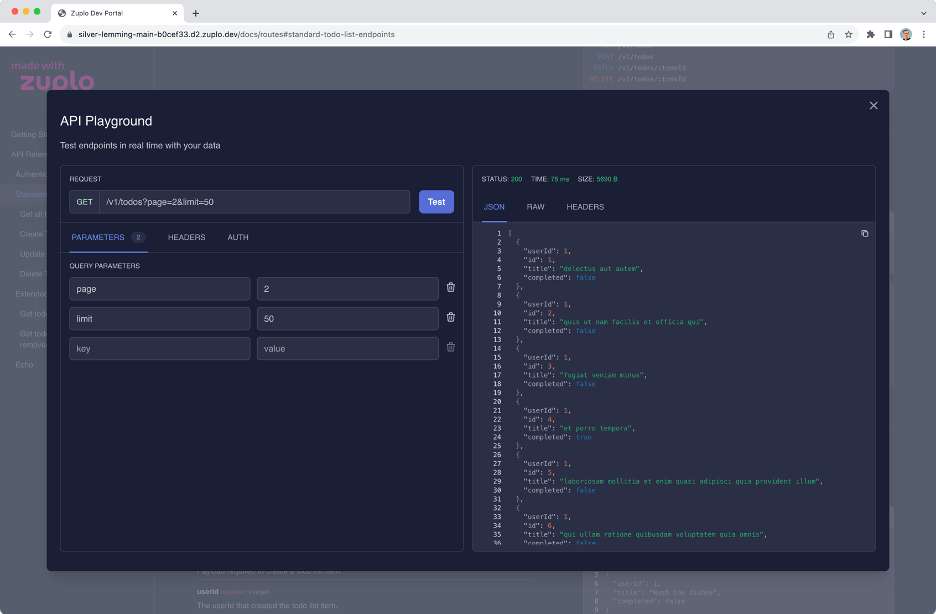Edit the page parameter key field

click(x=159, y=289)
